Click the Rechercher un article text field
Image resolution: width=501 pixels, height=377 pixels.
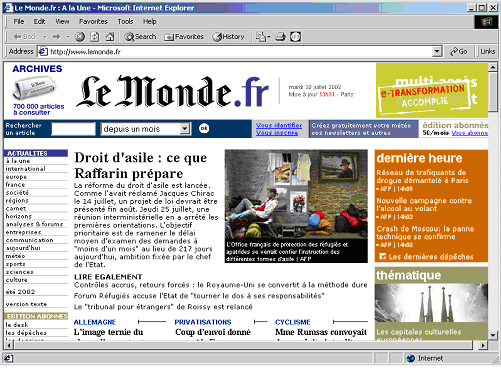click(x=73, y=129)
